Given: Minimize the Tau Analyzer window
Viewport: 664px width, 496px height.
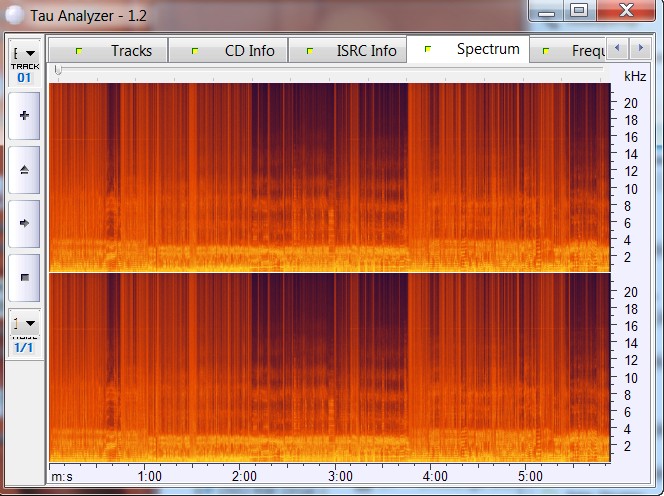Looking at the screenshot, I should click(x=547, y=10).
